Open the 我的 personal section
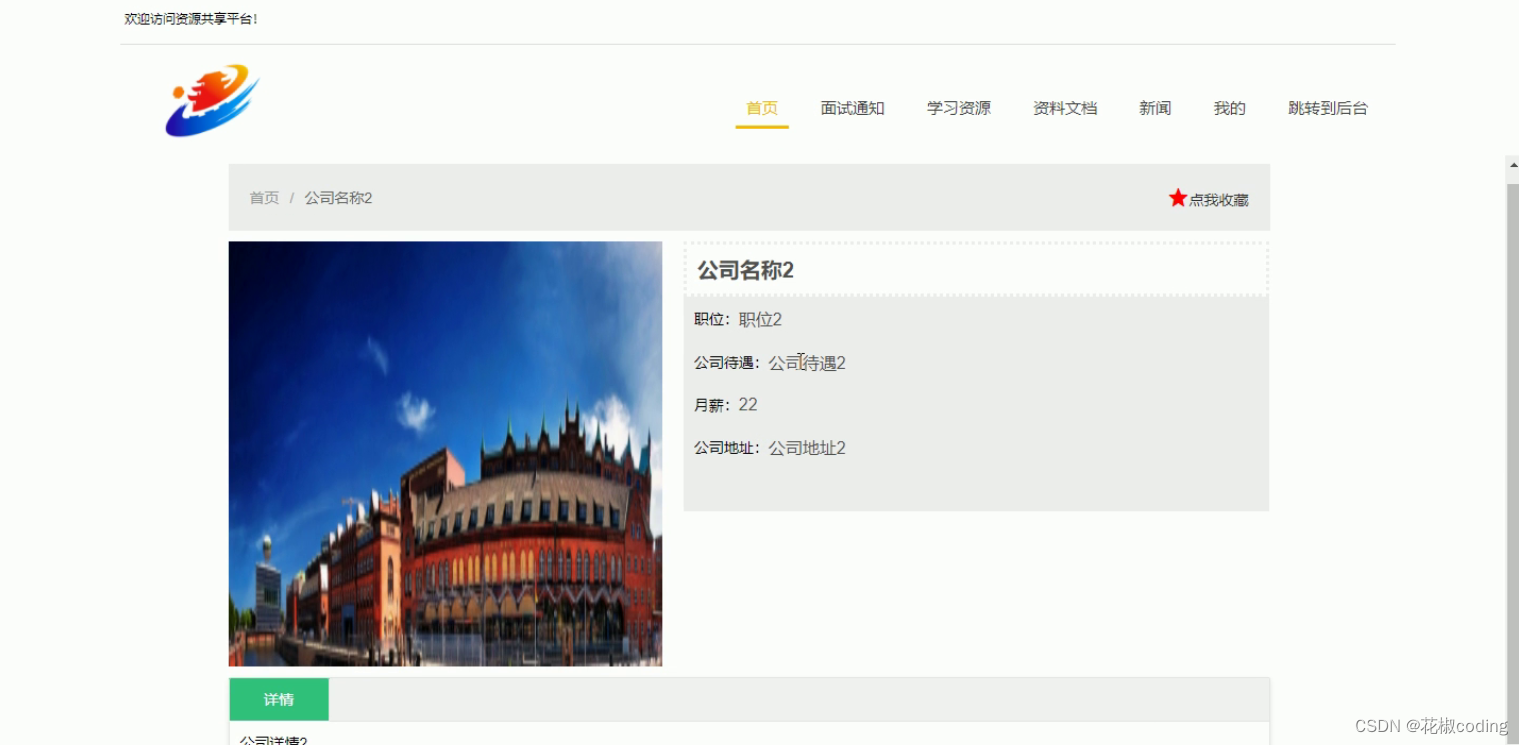The height and width of the screenshot is (745, 1523). pyautogui.click(x=1228, y=108)
